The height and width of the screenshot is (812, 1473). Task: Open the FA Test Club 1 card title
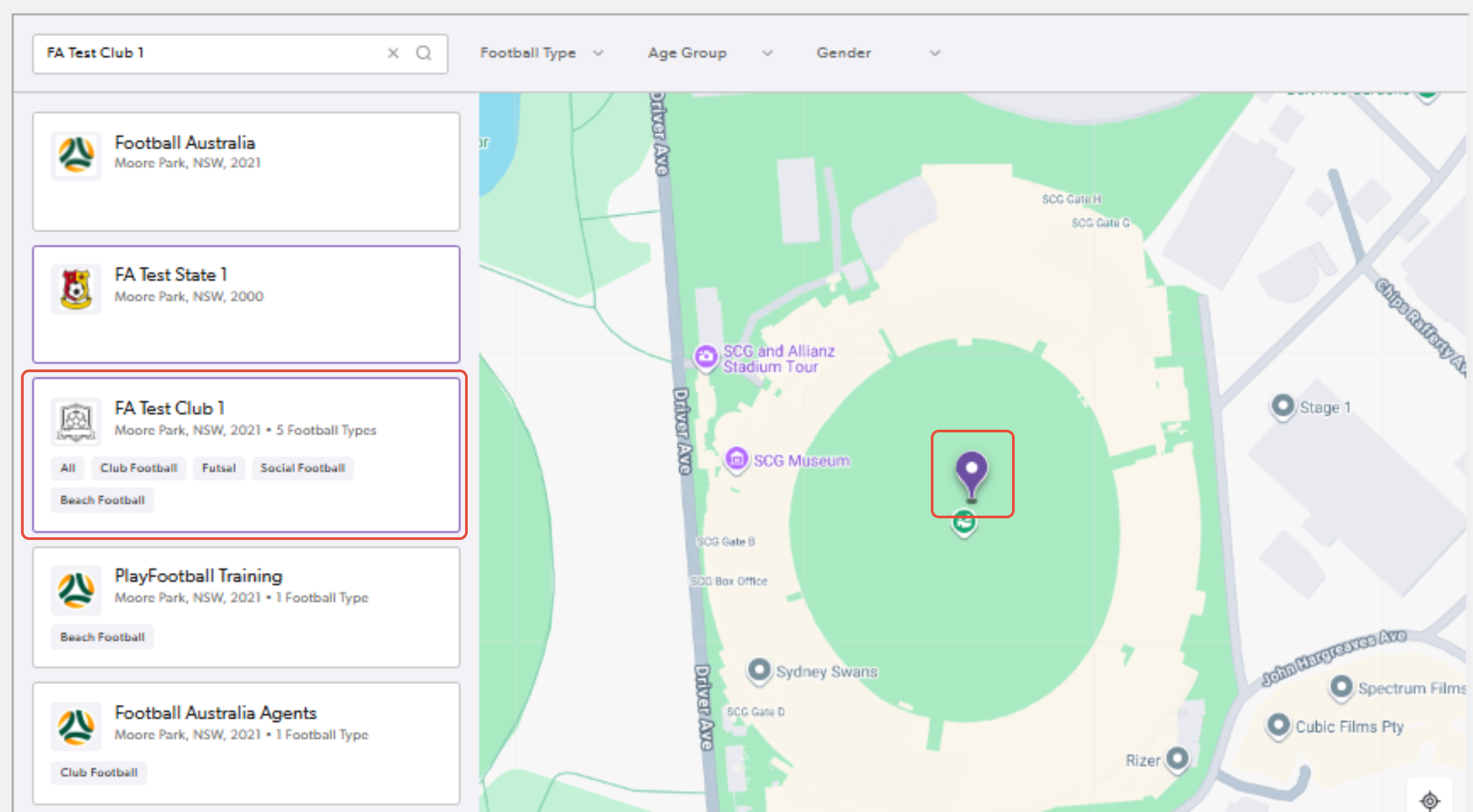[169, 408]
